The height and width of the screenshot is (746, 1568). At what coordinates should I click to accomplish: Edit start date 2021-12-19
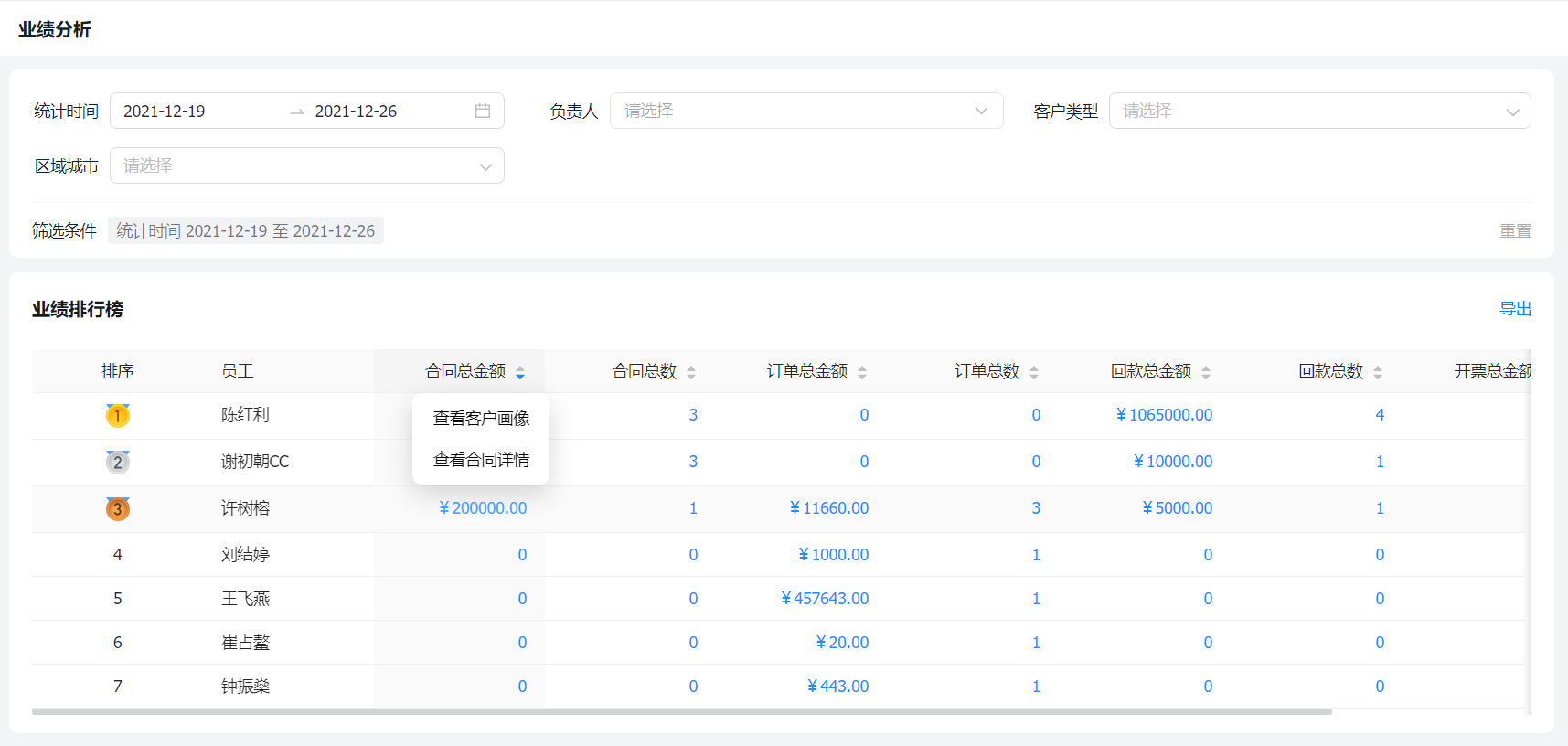[x=165, y=111]
